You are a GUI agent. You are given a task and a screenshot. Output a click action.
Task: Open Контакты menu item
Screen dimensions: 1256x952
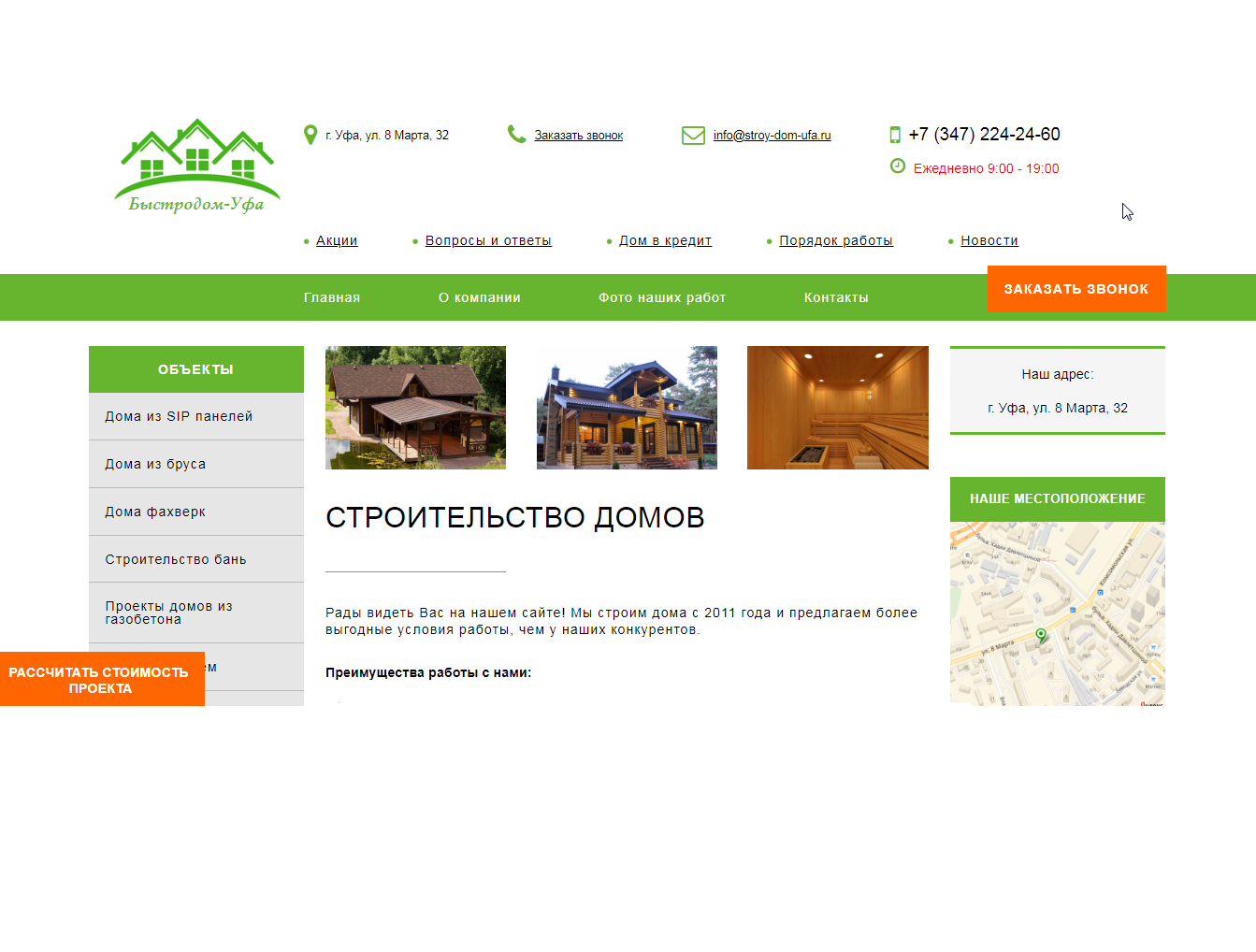coord(836,297)
